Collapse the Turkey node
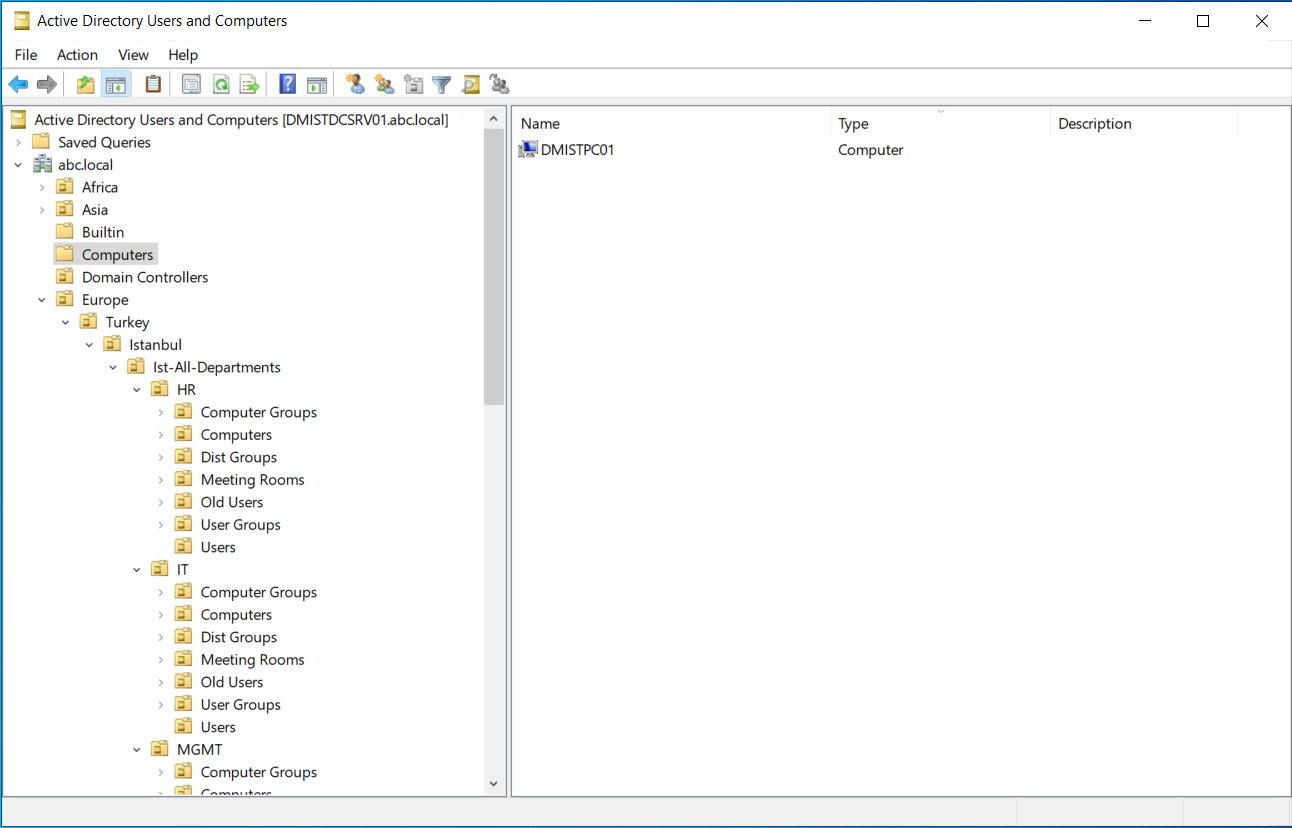This screenshot has height=828, width=1292. pos(66,322)
